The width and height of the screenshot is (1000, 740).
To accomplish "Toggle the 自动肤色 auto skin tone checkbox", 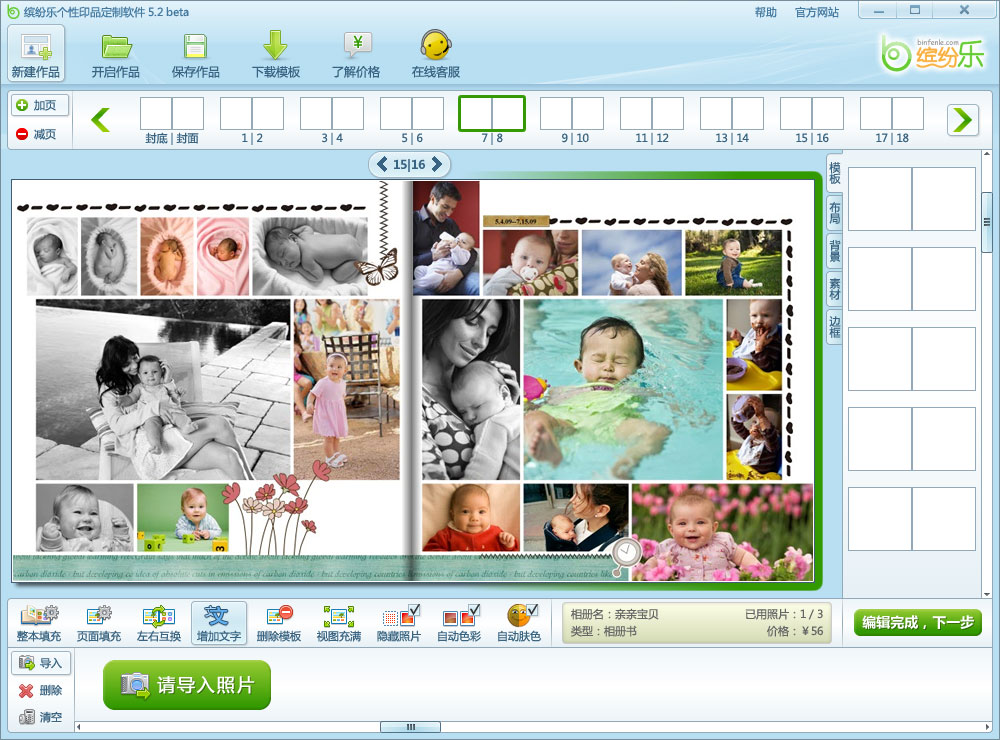I will (533, 610).
